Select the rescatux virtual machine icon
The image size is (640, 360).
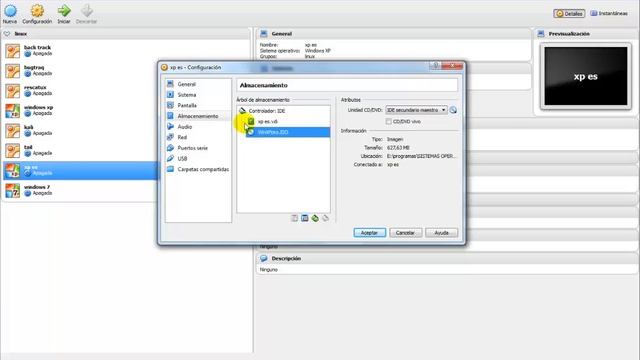click(12, 91)
